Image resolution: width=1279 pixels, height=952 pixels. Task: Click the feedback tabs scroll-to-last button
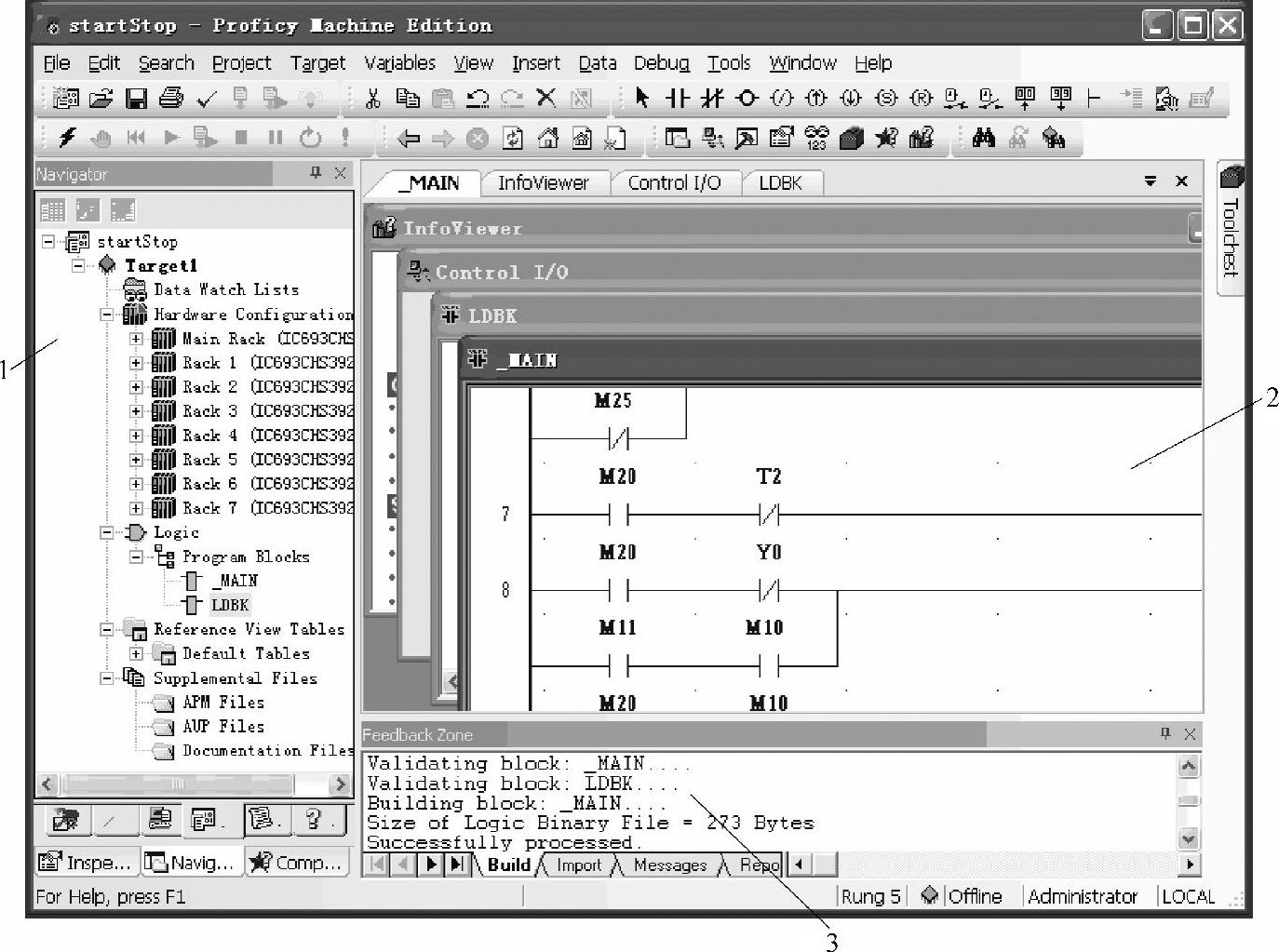pyautogui.click(x=456, y=865)
